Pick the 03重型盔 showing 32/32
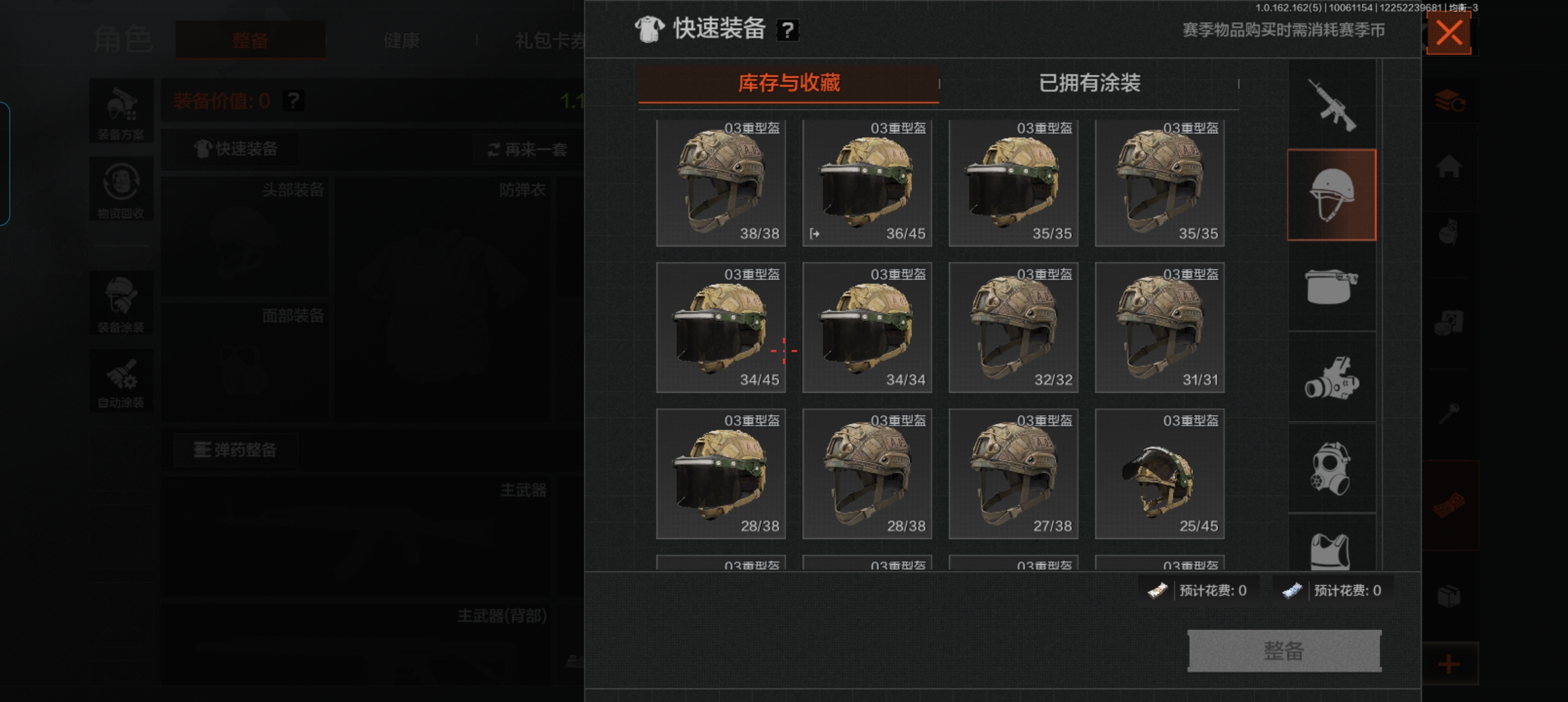1568x702 pixels. click(x=1013, y=328)
